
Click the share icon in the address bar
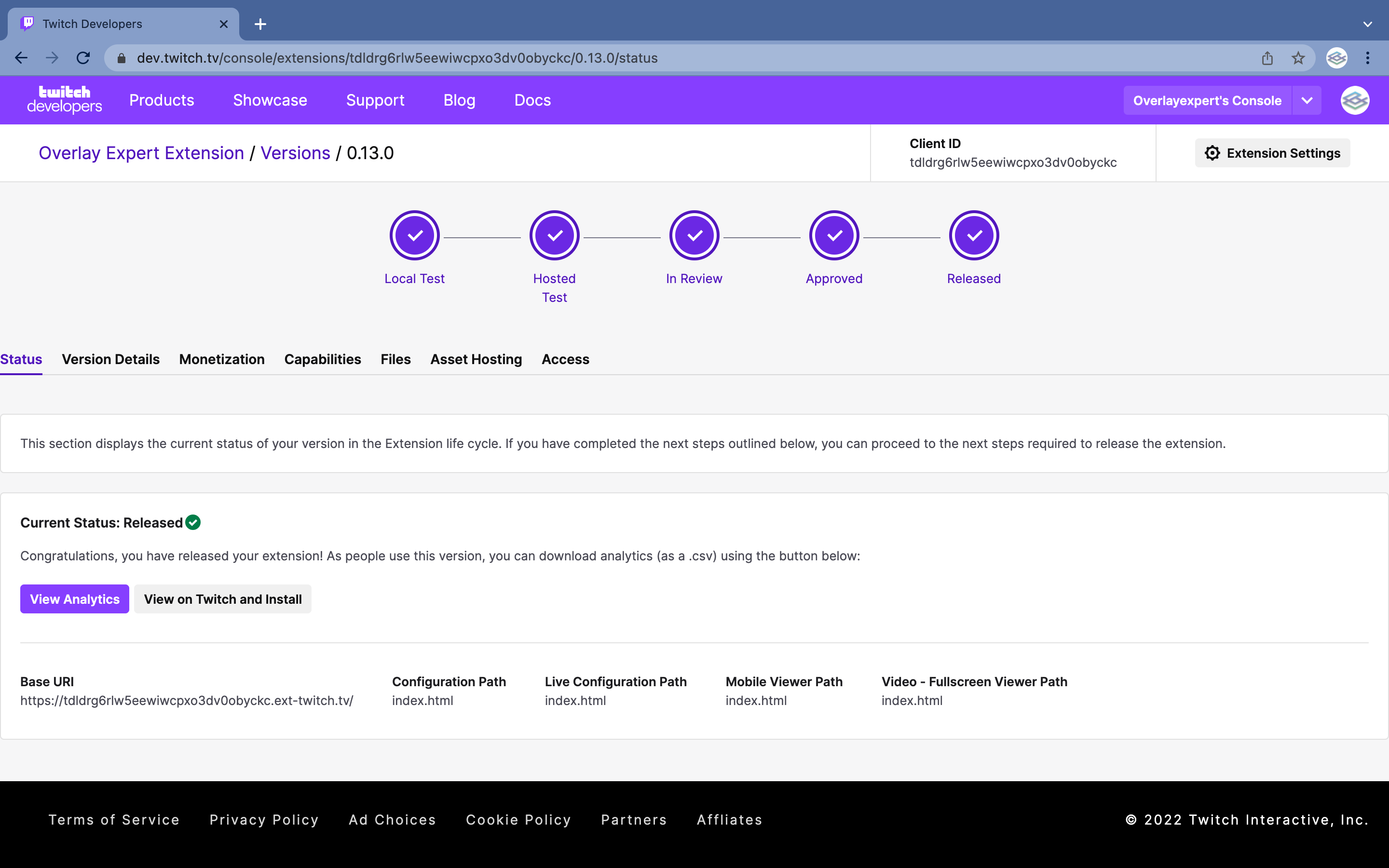click(x=1267, y=57)
